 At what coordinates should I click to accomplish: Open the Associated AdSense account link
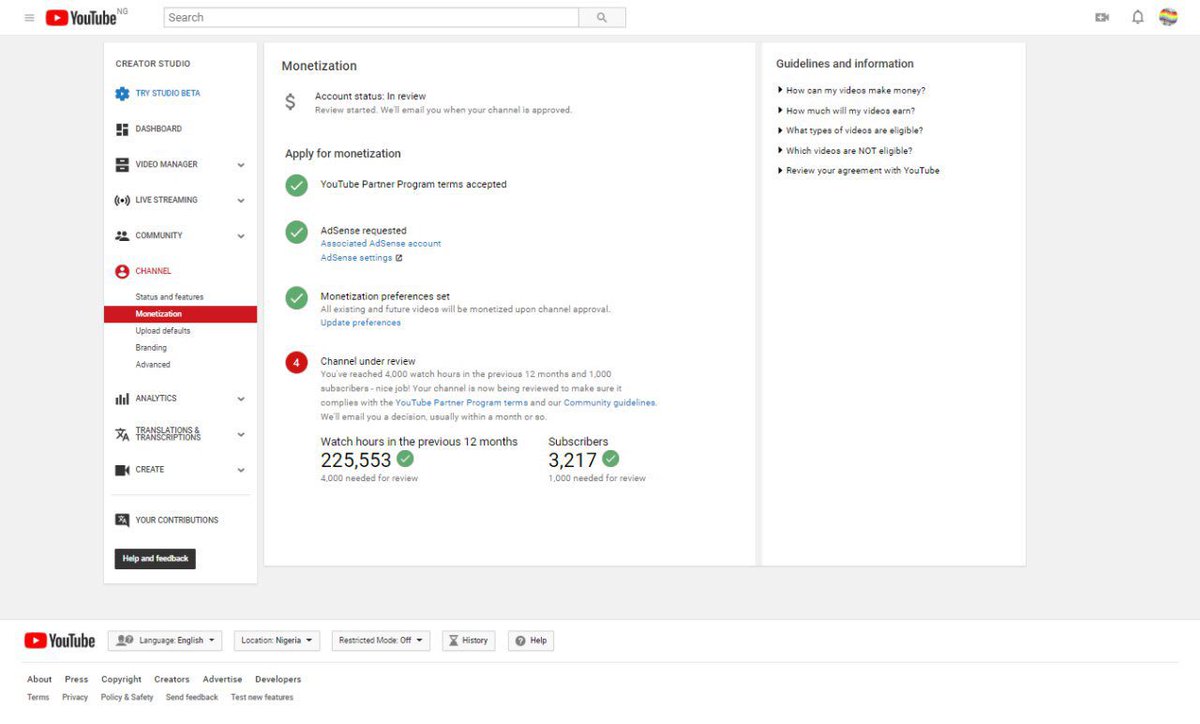click(x=380, y=244)
